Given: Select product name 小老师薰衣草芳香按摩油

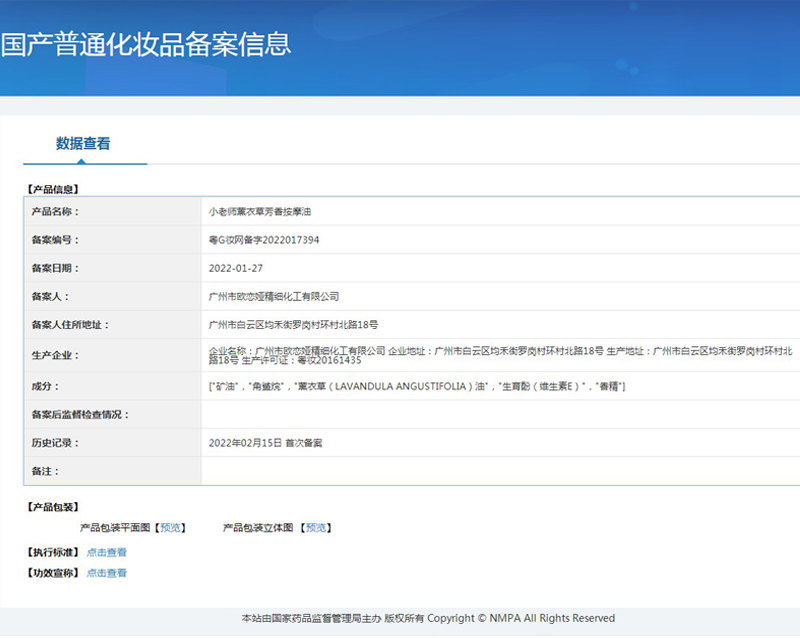Looking at the screenshot, I should coord(260,212).
